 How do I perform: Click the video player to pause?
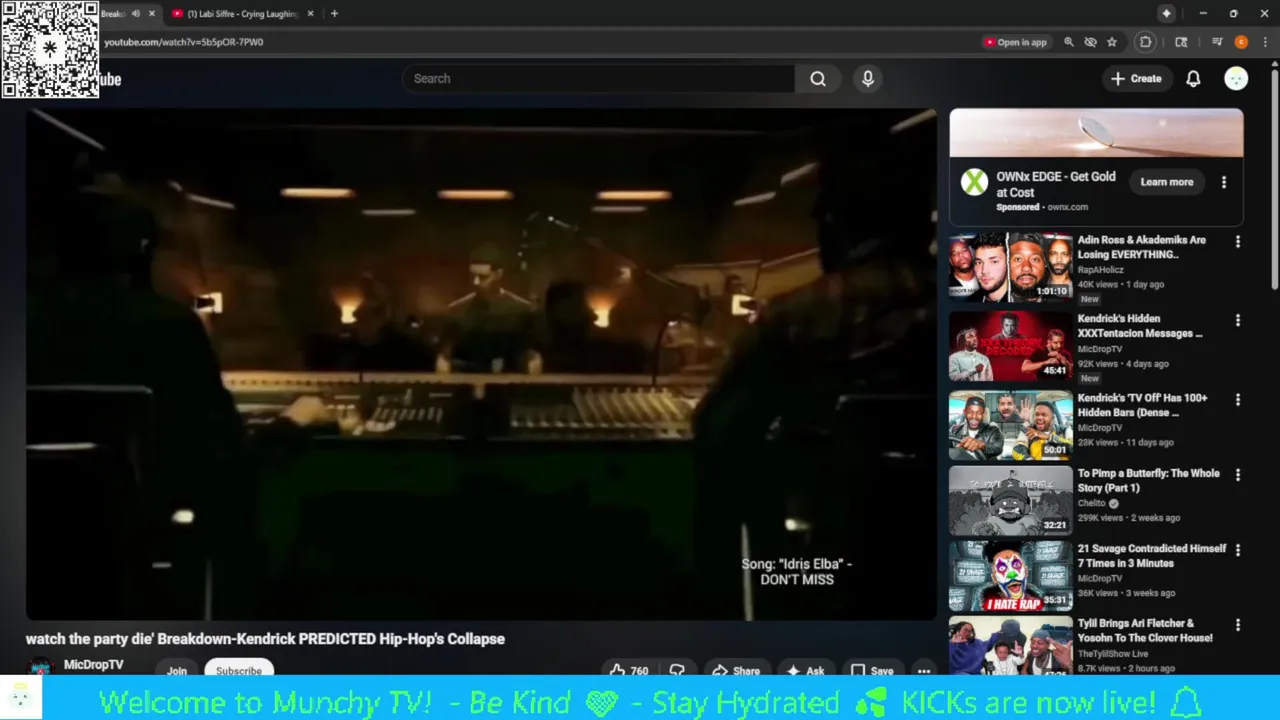[x=481, y=364]
